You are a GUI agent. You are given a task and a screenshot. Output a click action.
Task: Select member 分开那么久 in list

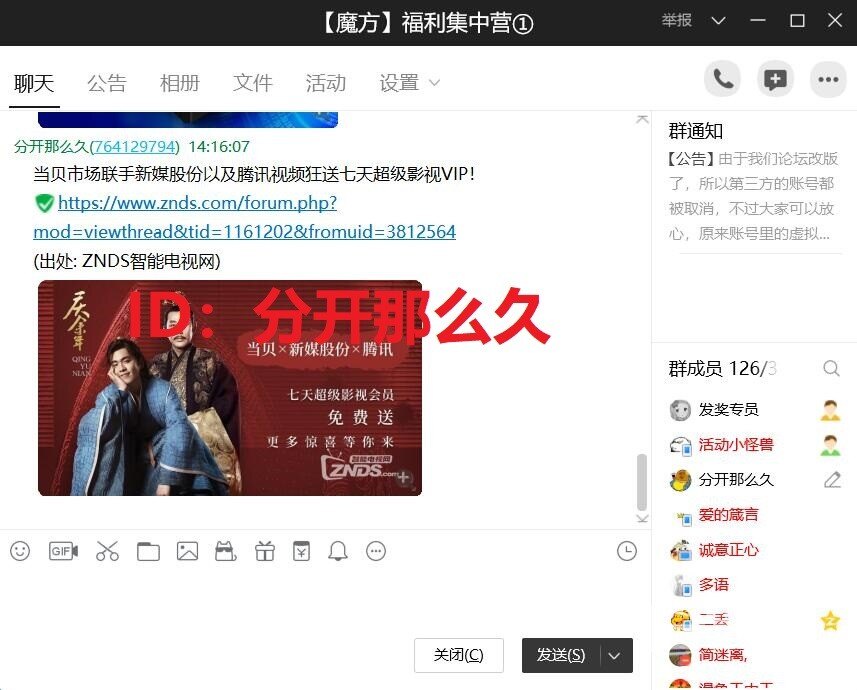pos(736,480)
